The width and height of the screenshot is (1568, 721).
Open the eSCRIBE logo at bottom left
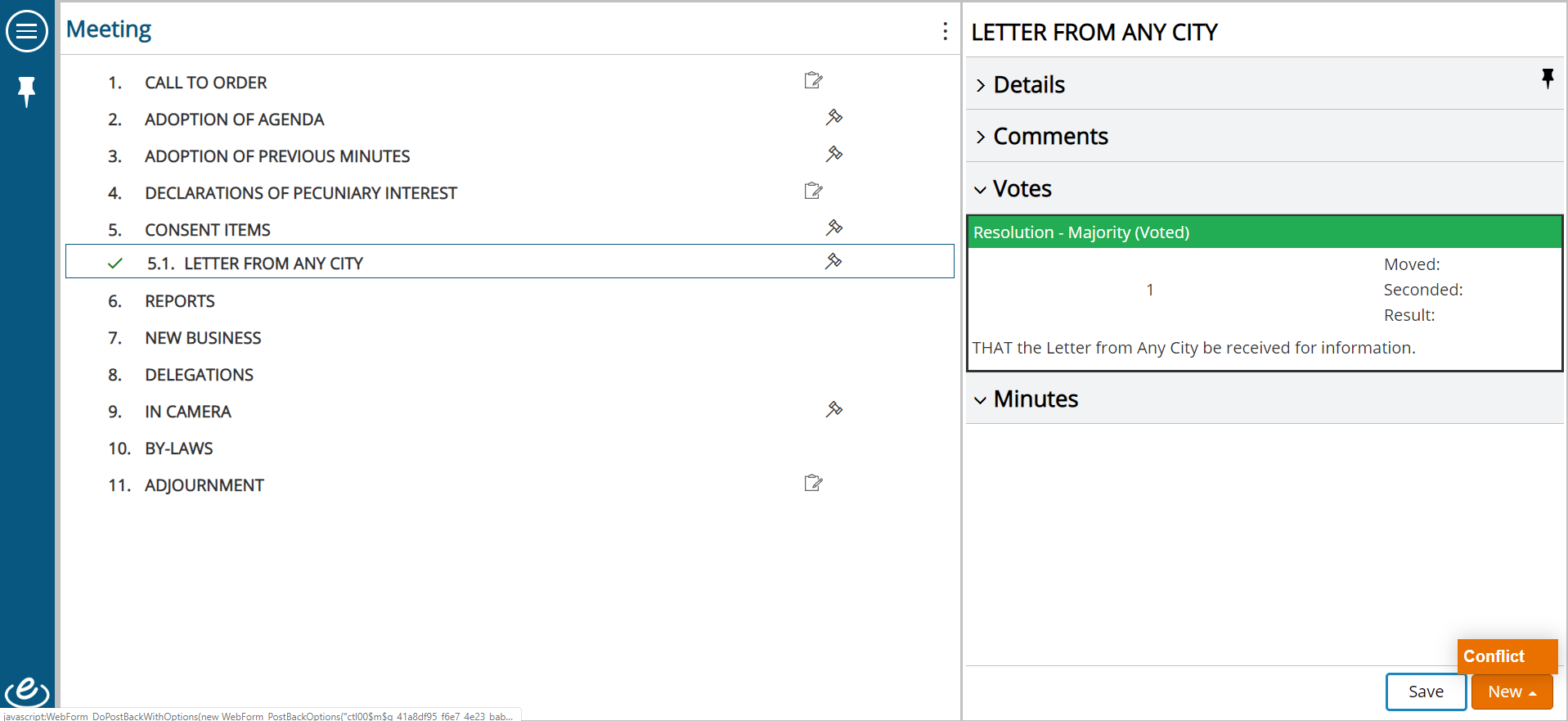click(x=27, y=692)
